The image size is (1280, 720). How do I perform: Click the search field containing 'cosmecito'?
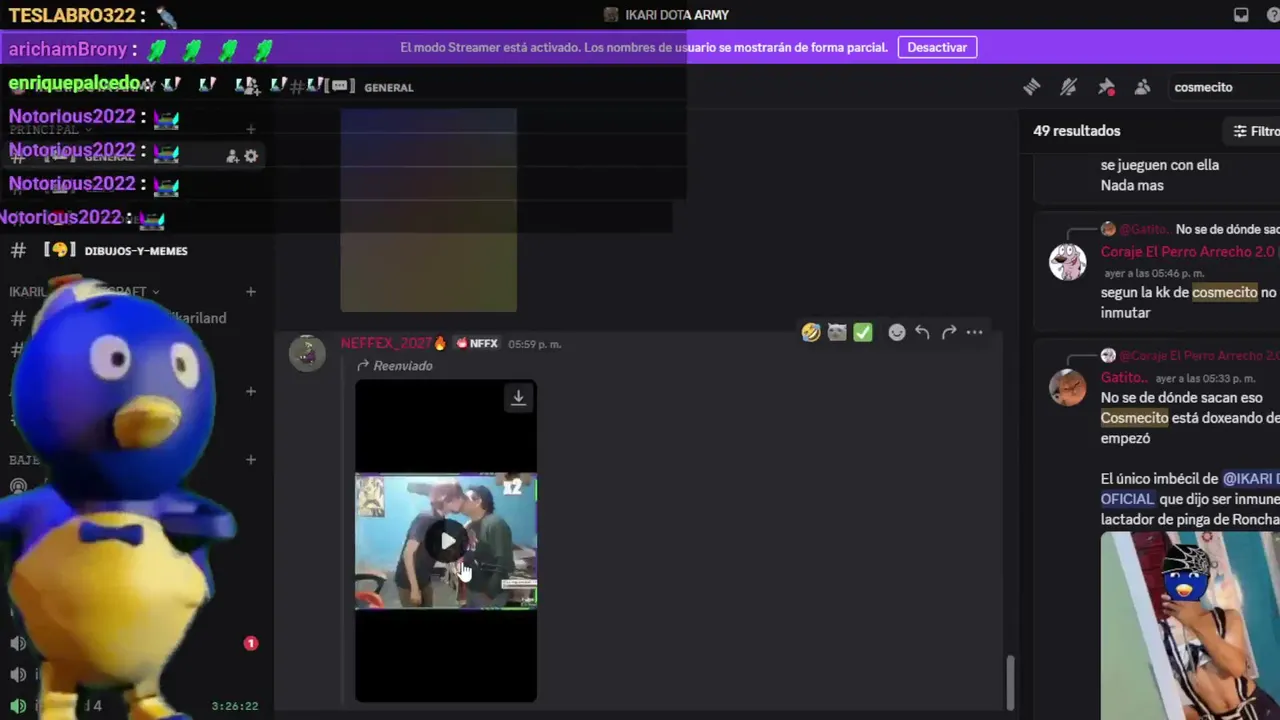pyautogui.click(x=1224, y=87)
